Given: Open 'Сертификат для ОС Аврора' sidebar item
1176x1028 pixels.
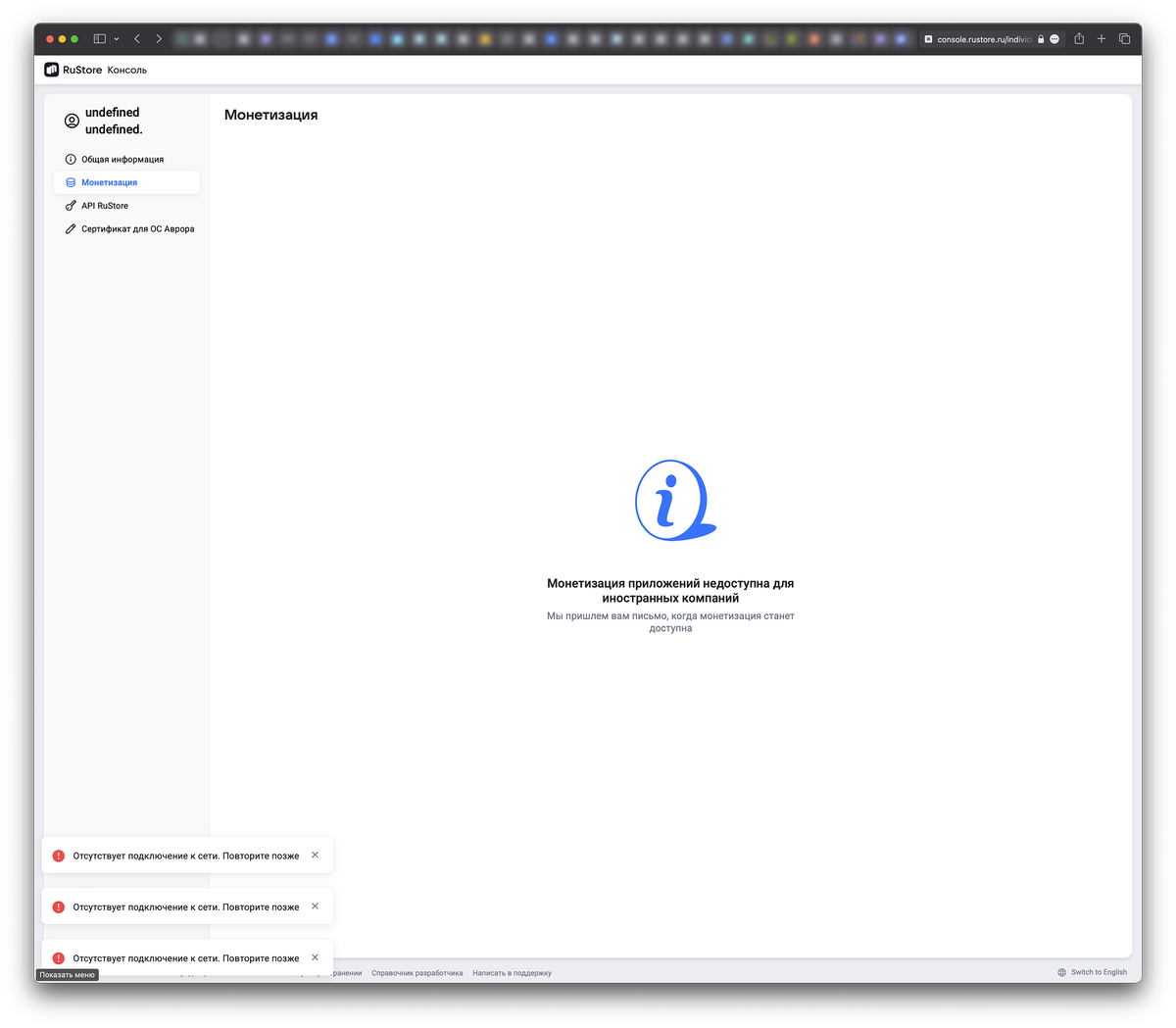Looking at the screenshot, I should click(126, 229).
